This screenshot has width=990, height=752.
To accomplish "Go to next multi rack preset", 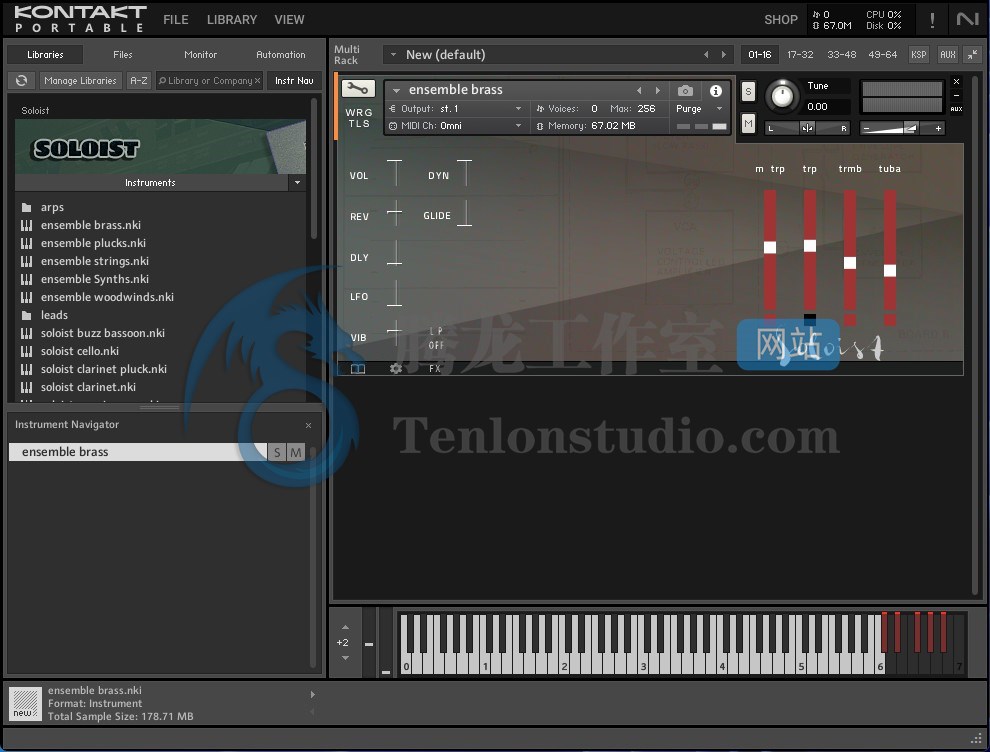I will (x=724, y=55).
